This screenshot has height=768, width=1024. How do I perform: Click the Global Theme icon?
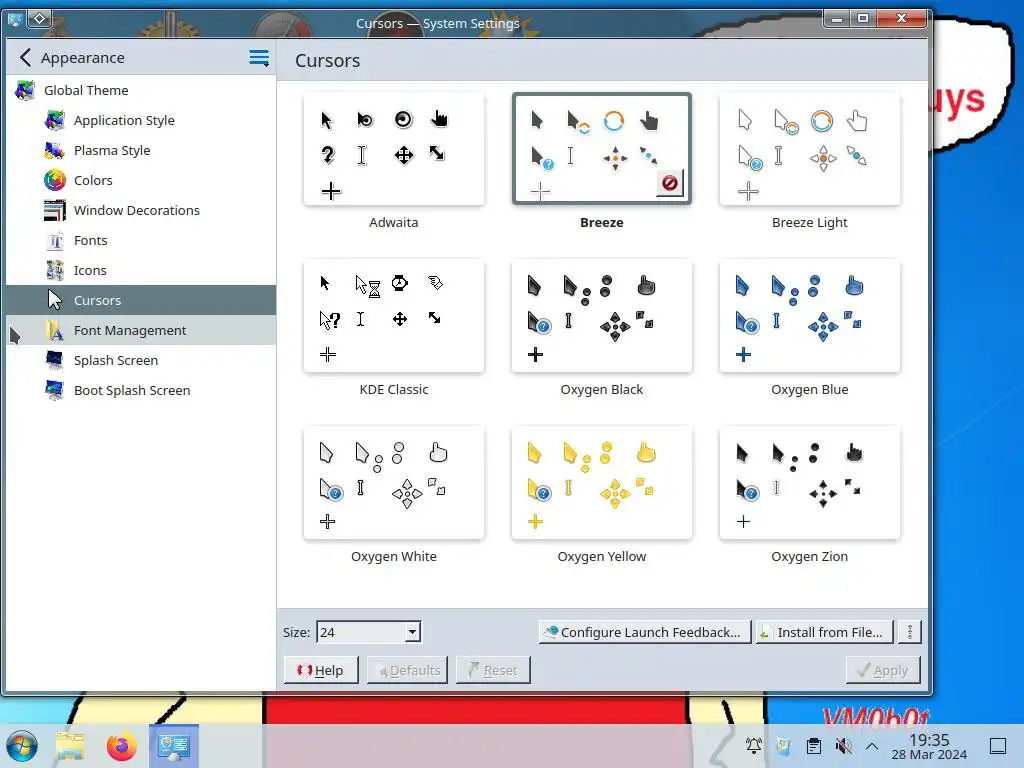[25, 90]
